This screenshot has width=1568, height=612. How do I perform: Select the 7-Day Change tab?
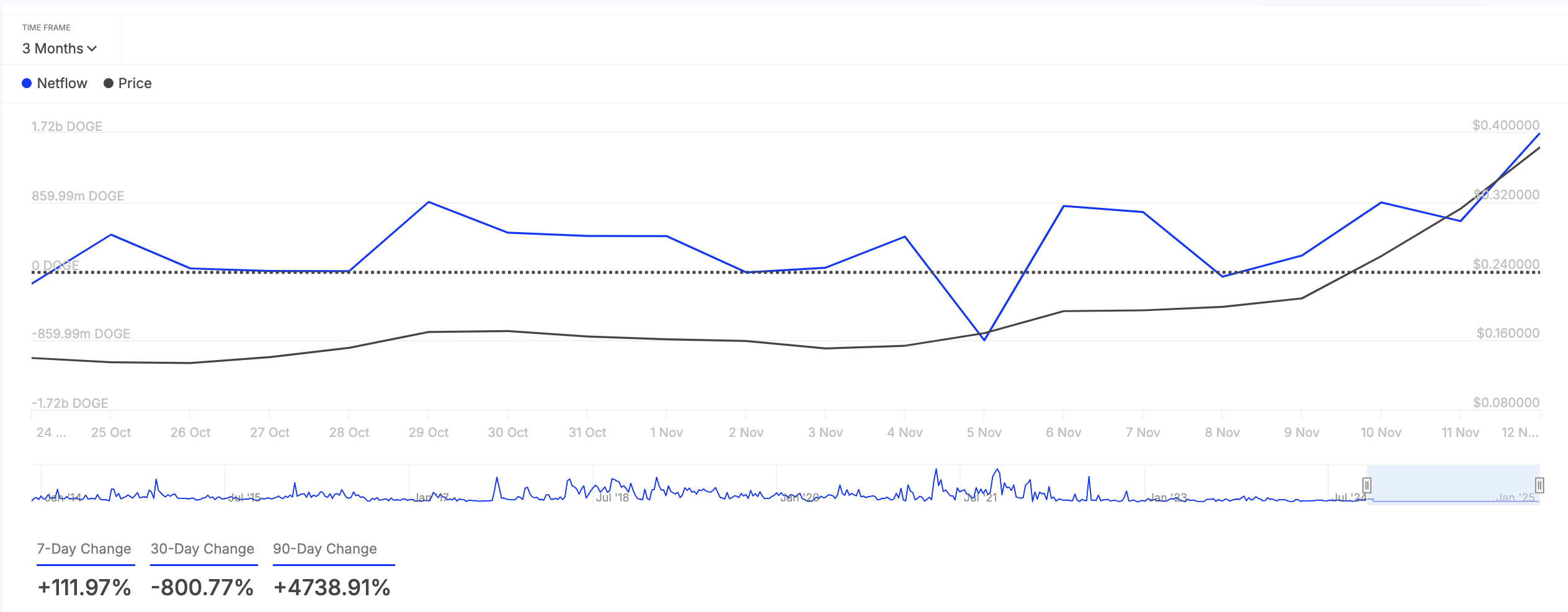tap(84, 549)
